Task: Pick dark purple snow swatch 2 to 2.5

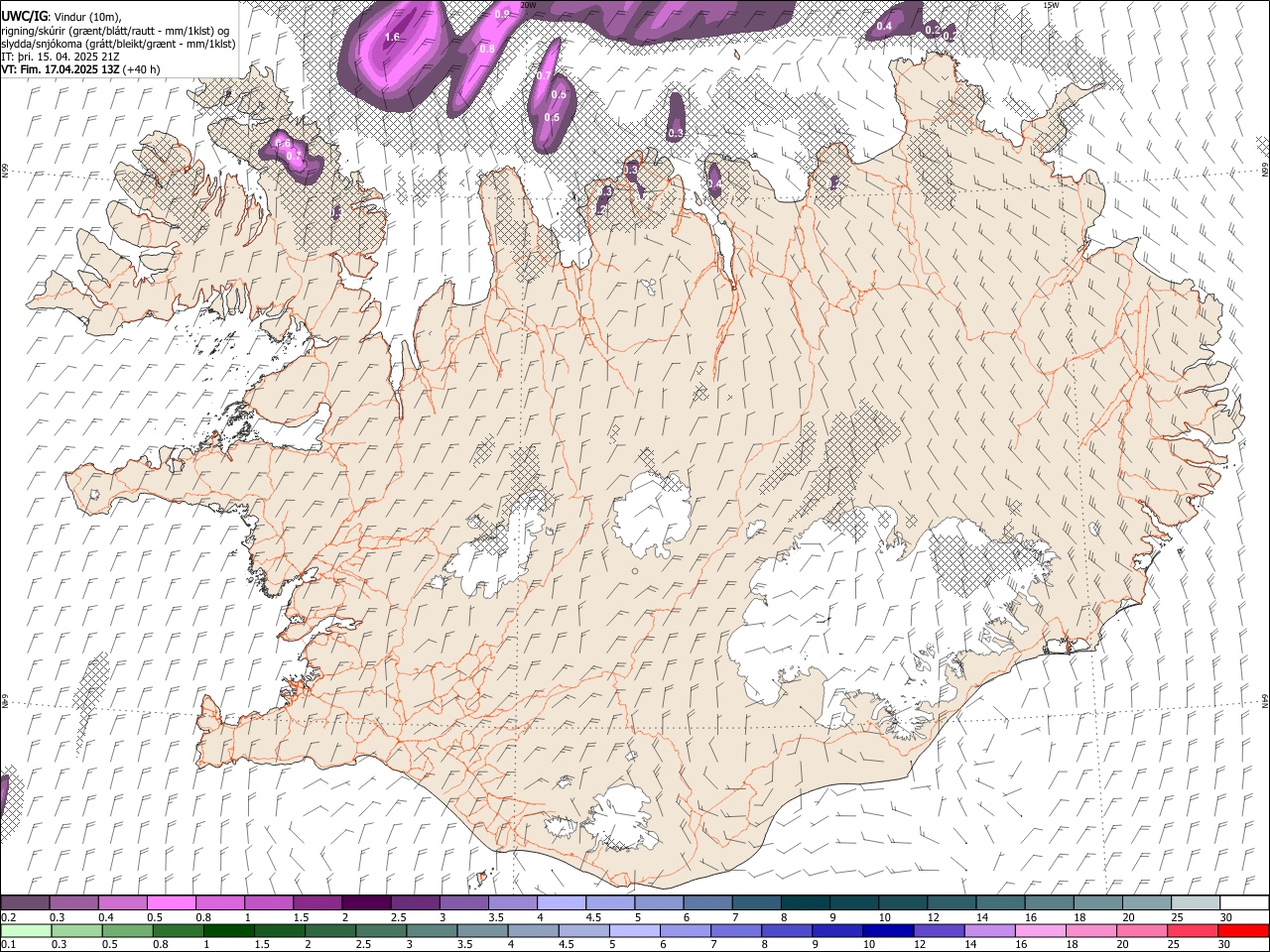Action: [x=365, y=902]
